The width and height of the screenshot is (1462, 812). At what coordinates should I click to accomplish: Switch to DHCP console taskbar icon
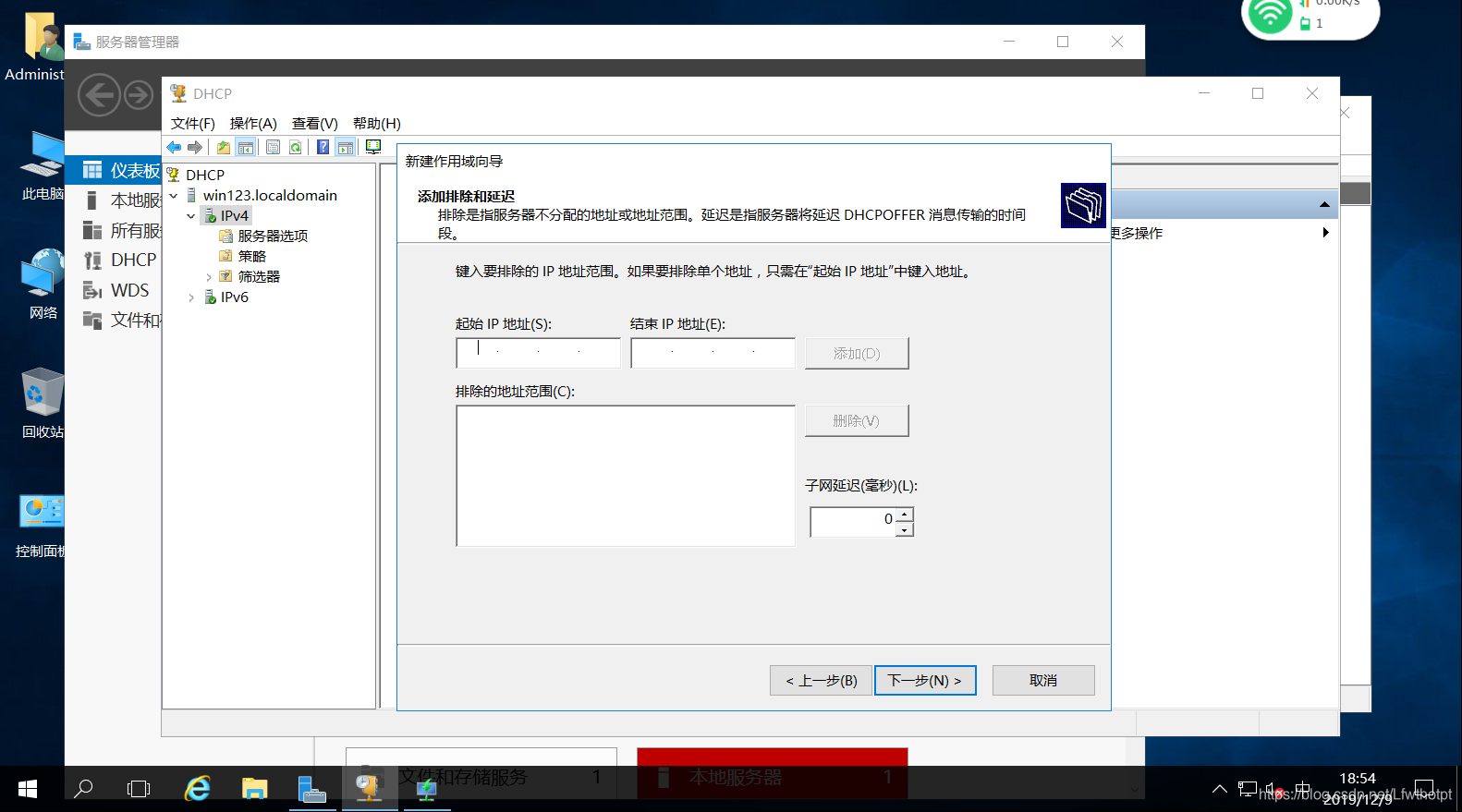tap(369, 789)
